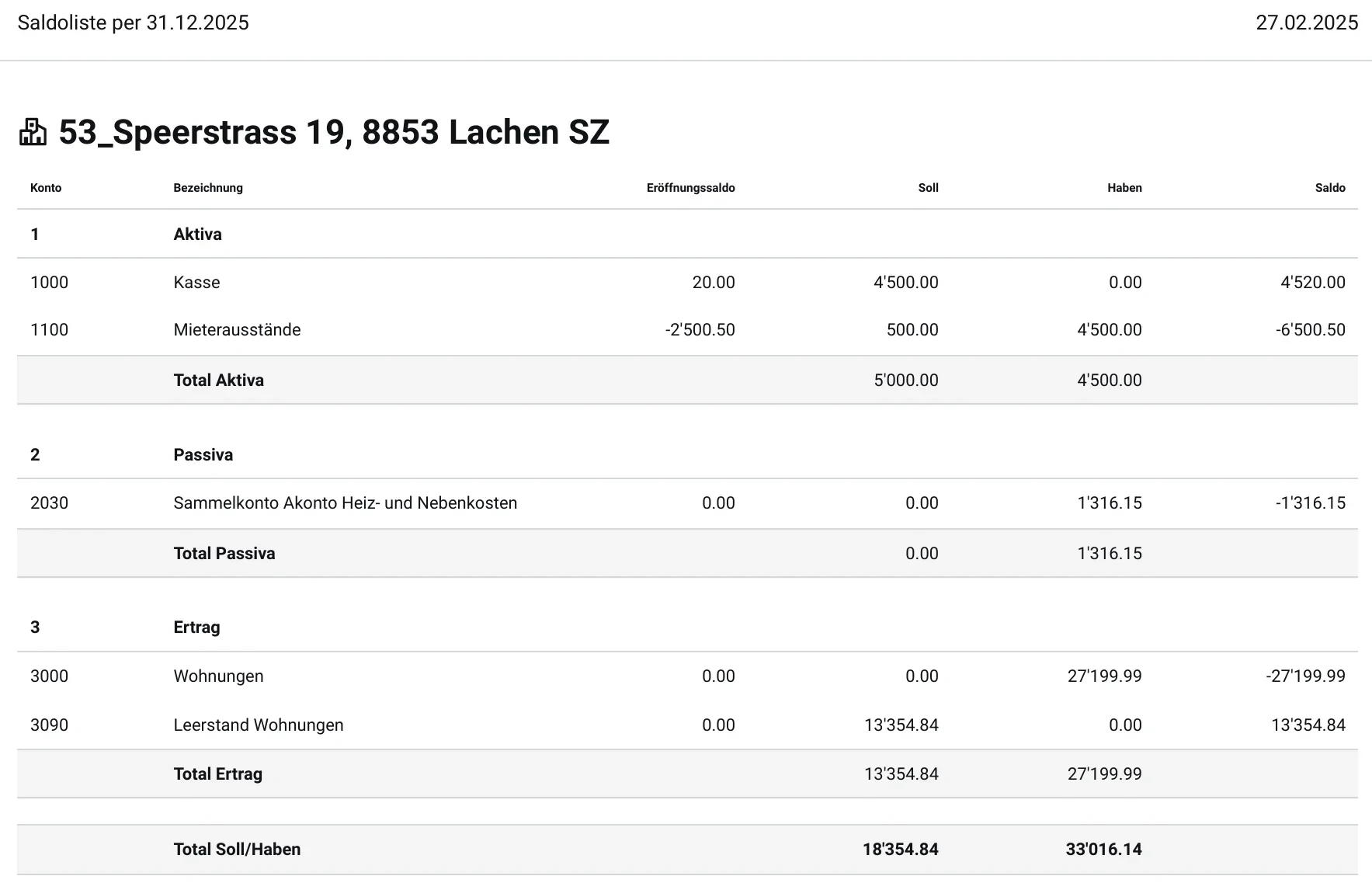Click Sammelkonto Akonto Heiz- und Nebenkosten

click(345, 503)
